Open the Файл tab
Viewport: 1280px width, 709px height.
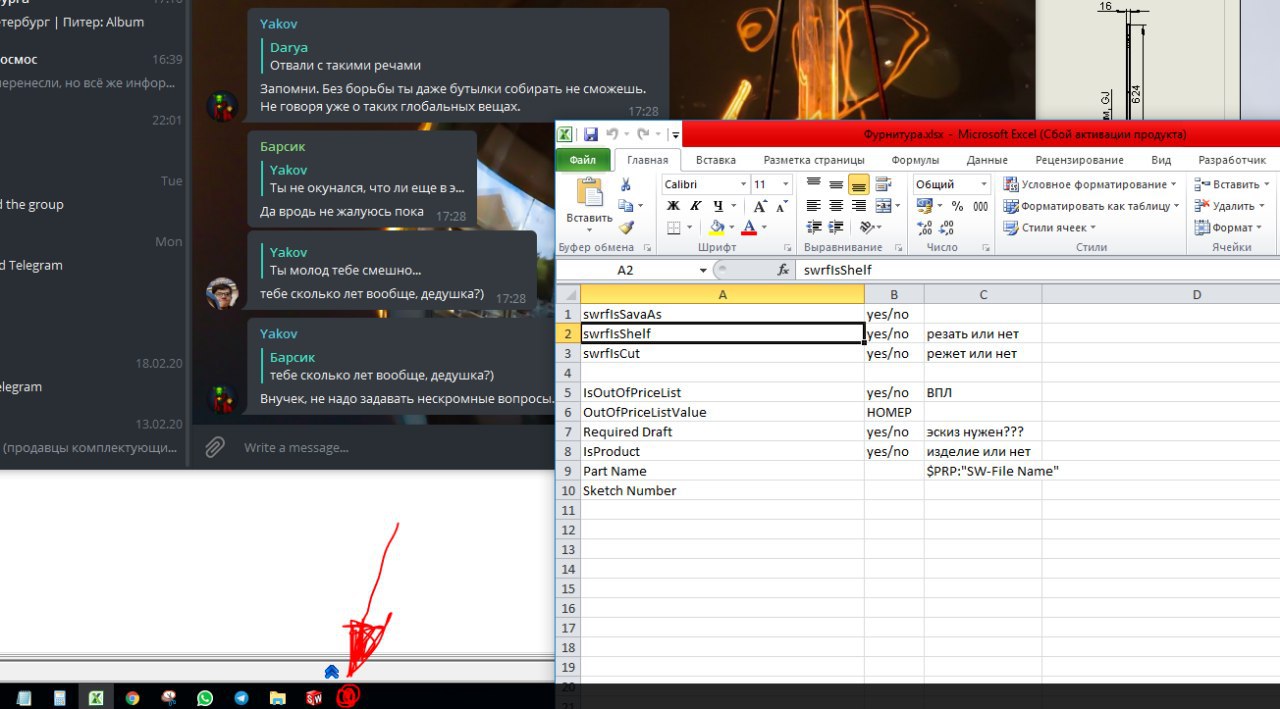pos(583,160)
